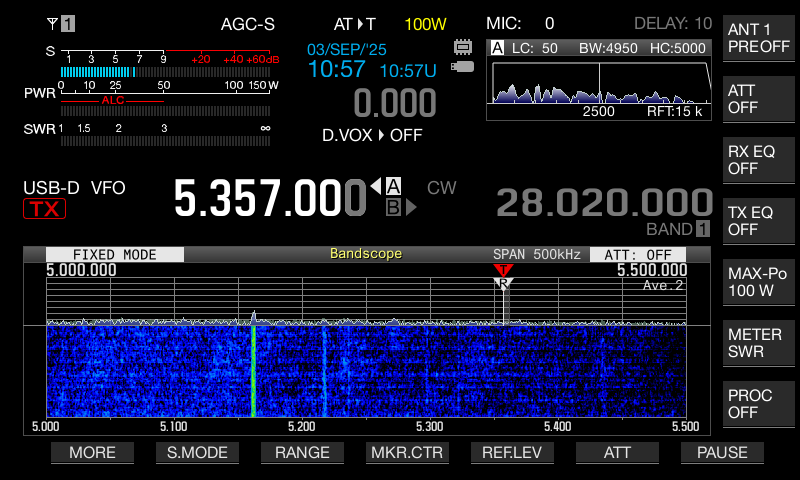
Task: Click the S meter bar
Action: point(165,72)
